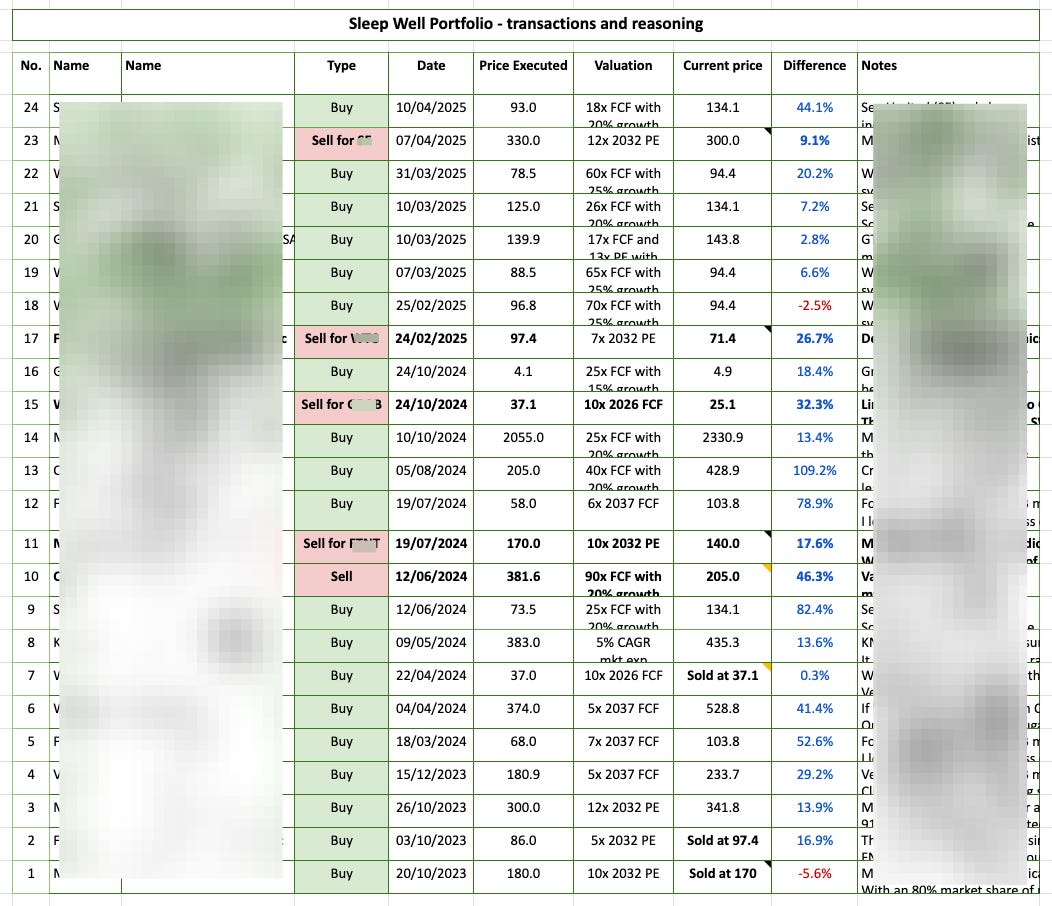The image size is (1052, 906).
Task: Select the difference cell 82.4%
Action: pos(814,612)
